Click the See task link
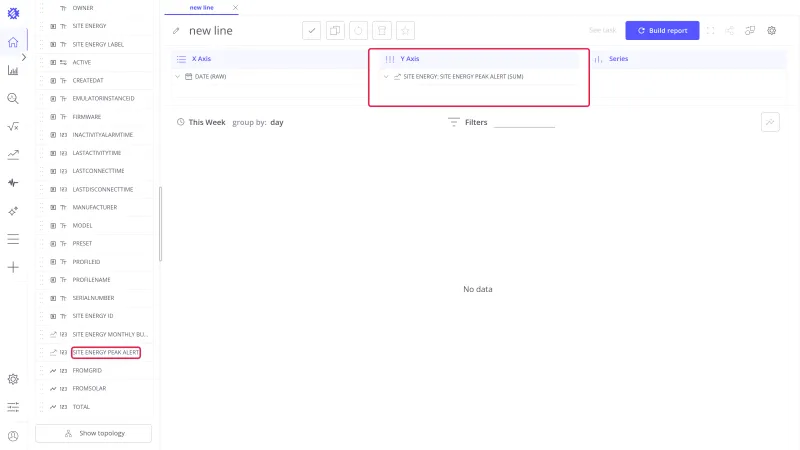Screen dimensions: 800x450 603,31
